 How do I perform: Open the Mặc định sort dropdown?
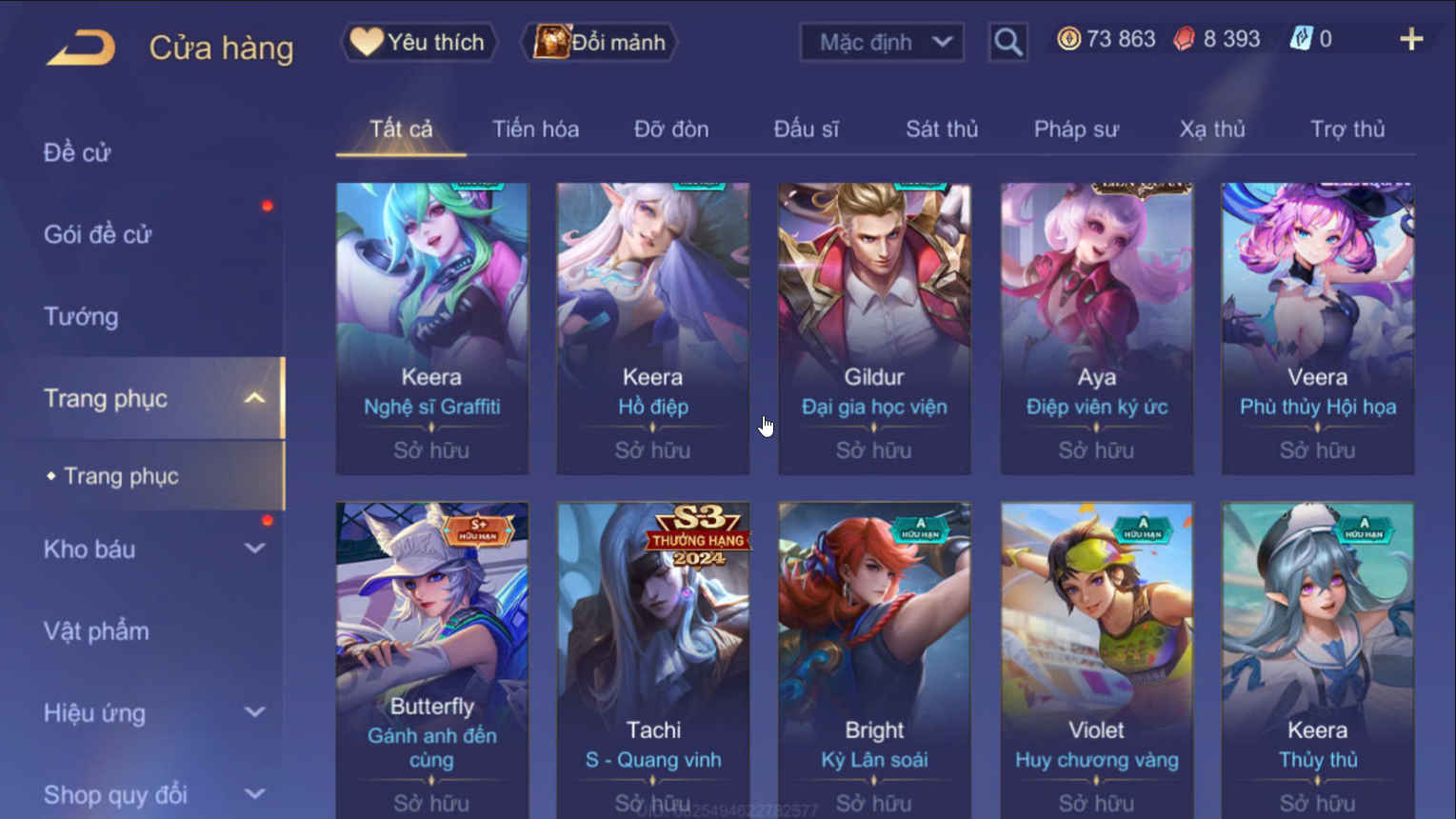coord(882,42)
